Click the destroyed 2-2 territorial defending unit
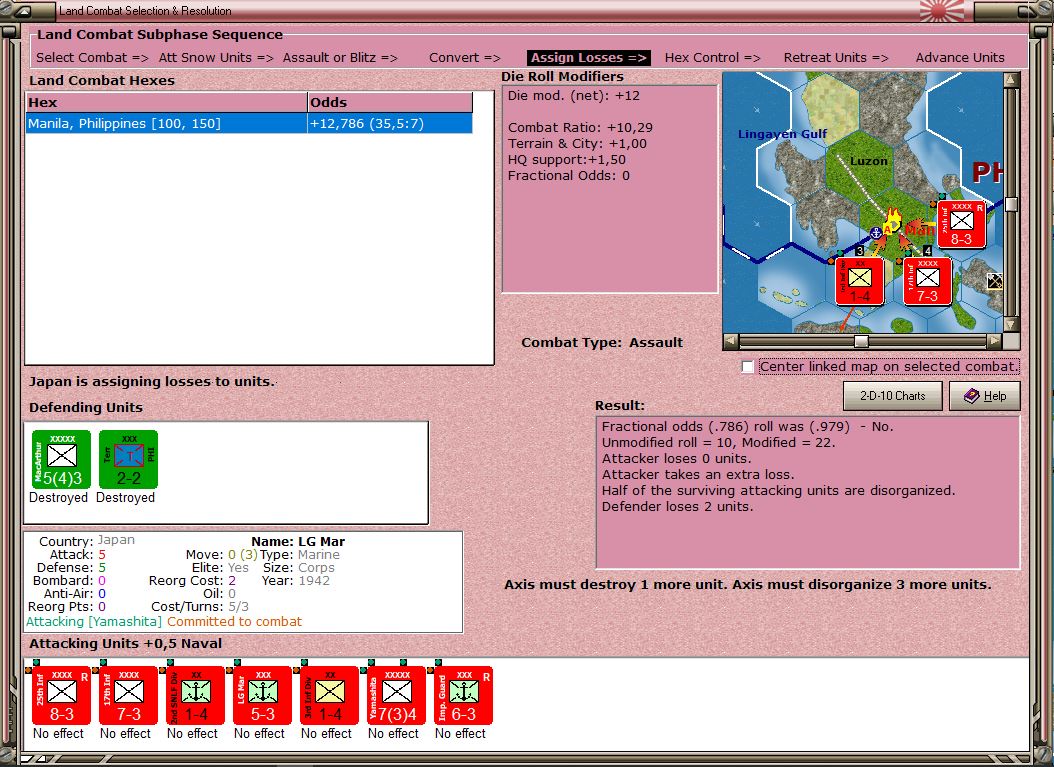 [128, 459]
